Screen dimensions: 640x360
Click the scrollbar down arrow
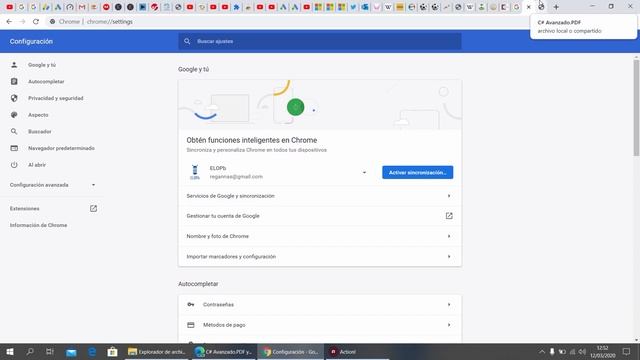coord(636,340)
